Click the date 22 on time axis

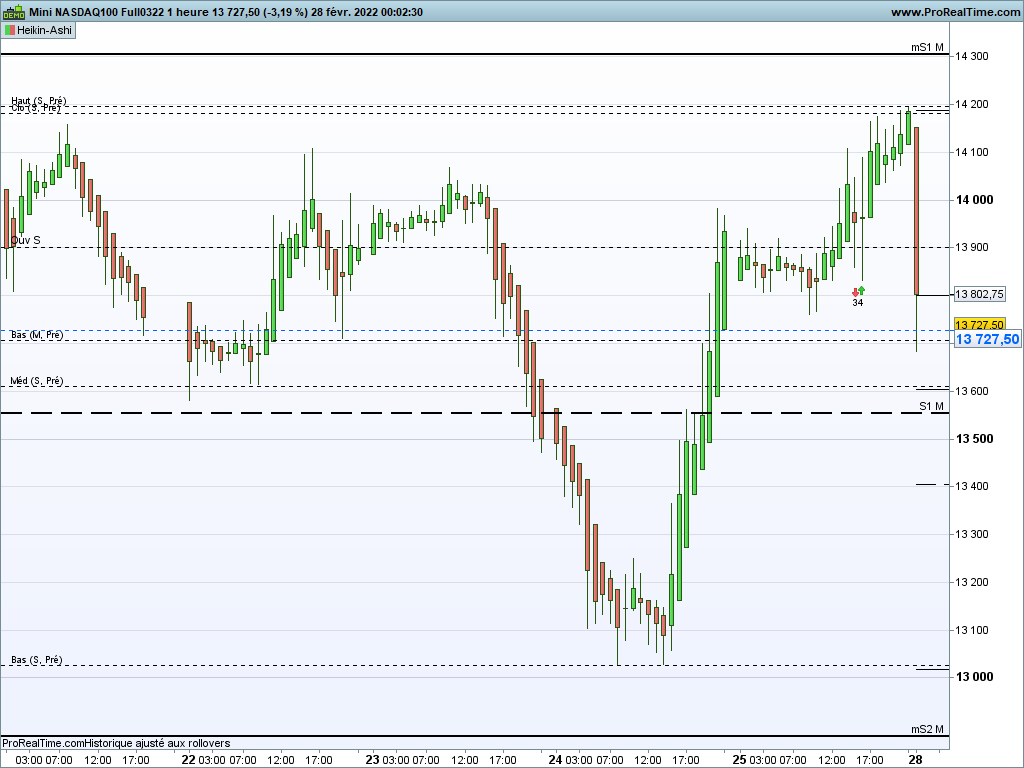tap(188, 760)
